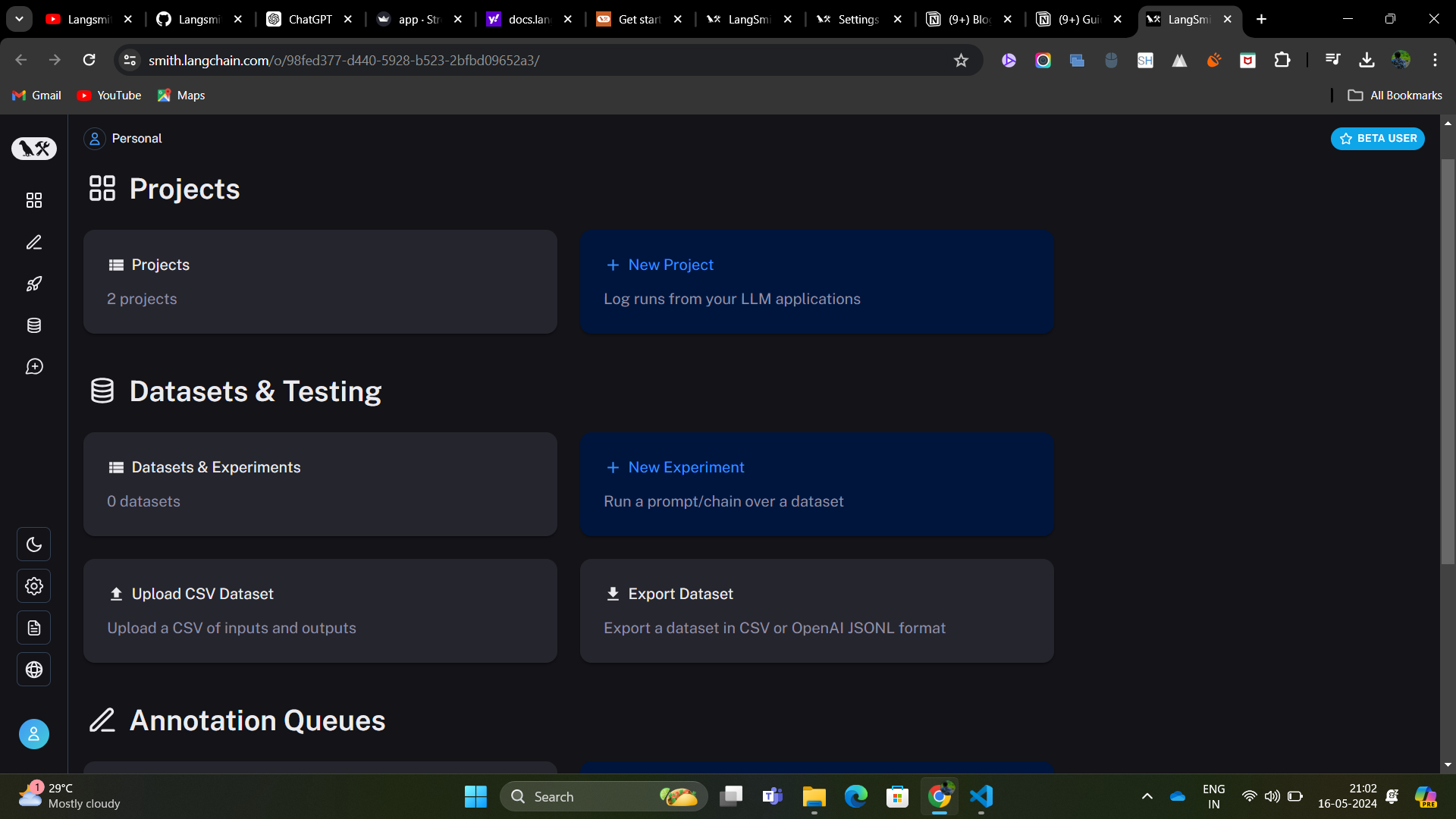Open the LangSmith home logo
This screenshot has height=819, width=1456.
[34, 149]
